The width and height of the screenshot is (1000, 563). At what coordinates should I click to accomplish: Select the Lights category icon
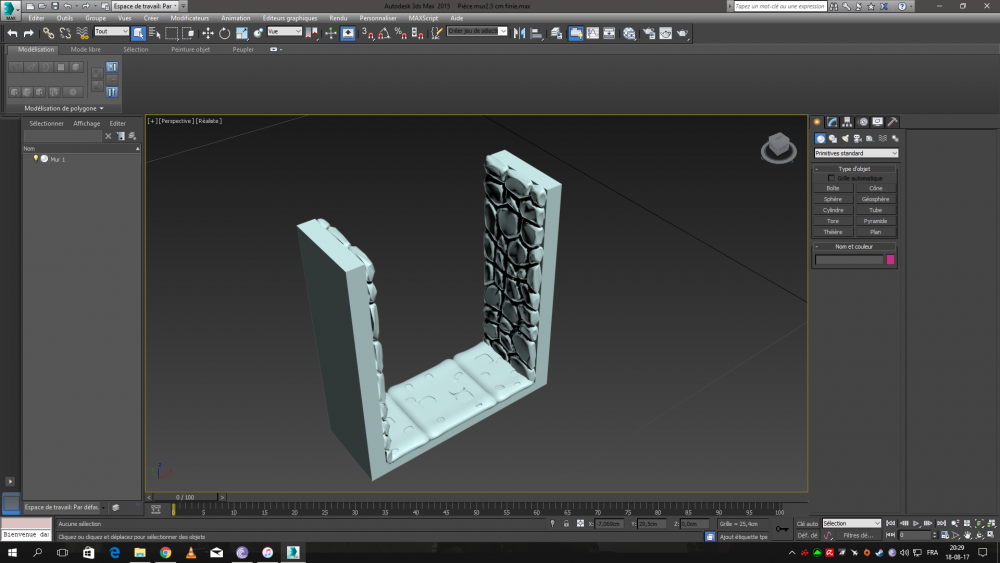[845, 138]
